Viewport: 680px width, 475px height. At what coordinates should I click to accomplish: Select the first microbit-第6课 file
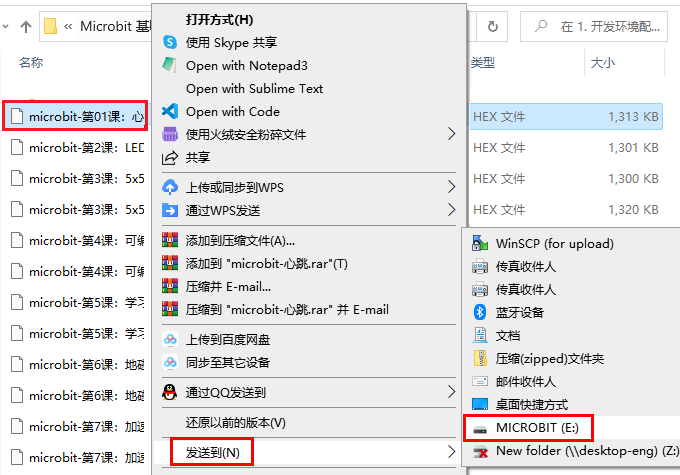pos(77,364)
